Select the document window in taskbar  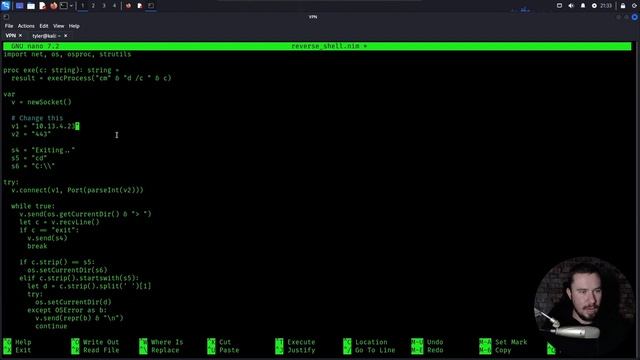click(x=140, y=6)
